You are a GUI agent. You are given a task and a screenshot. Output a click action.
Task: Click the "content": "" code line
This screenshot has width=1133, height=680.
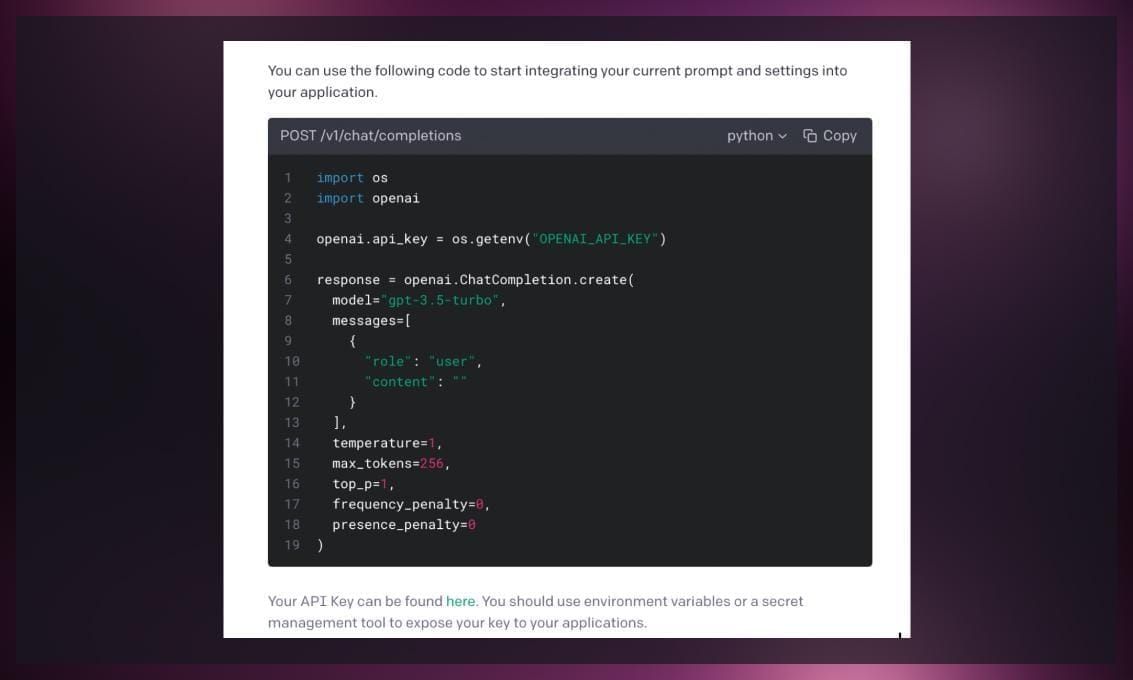(415, 382)
